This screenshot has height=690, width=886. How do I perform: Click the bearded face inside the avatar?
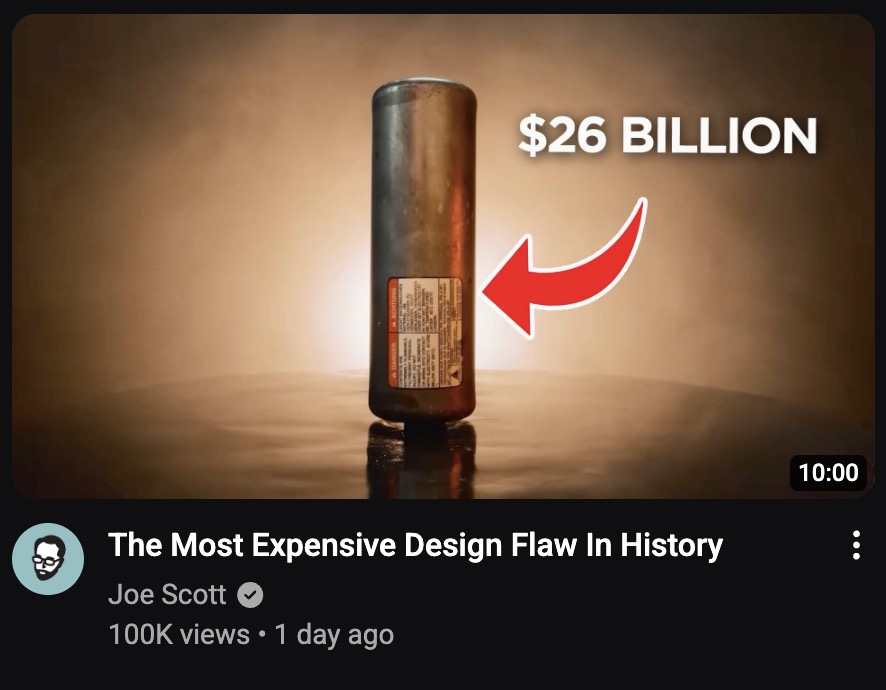(x=49, y=558)
